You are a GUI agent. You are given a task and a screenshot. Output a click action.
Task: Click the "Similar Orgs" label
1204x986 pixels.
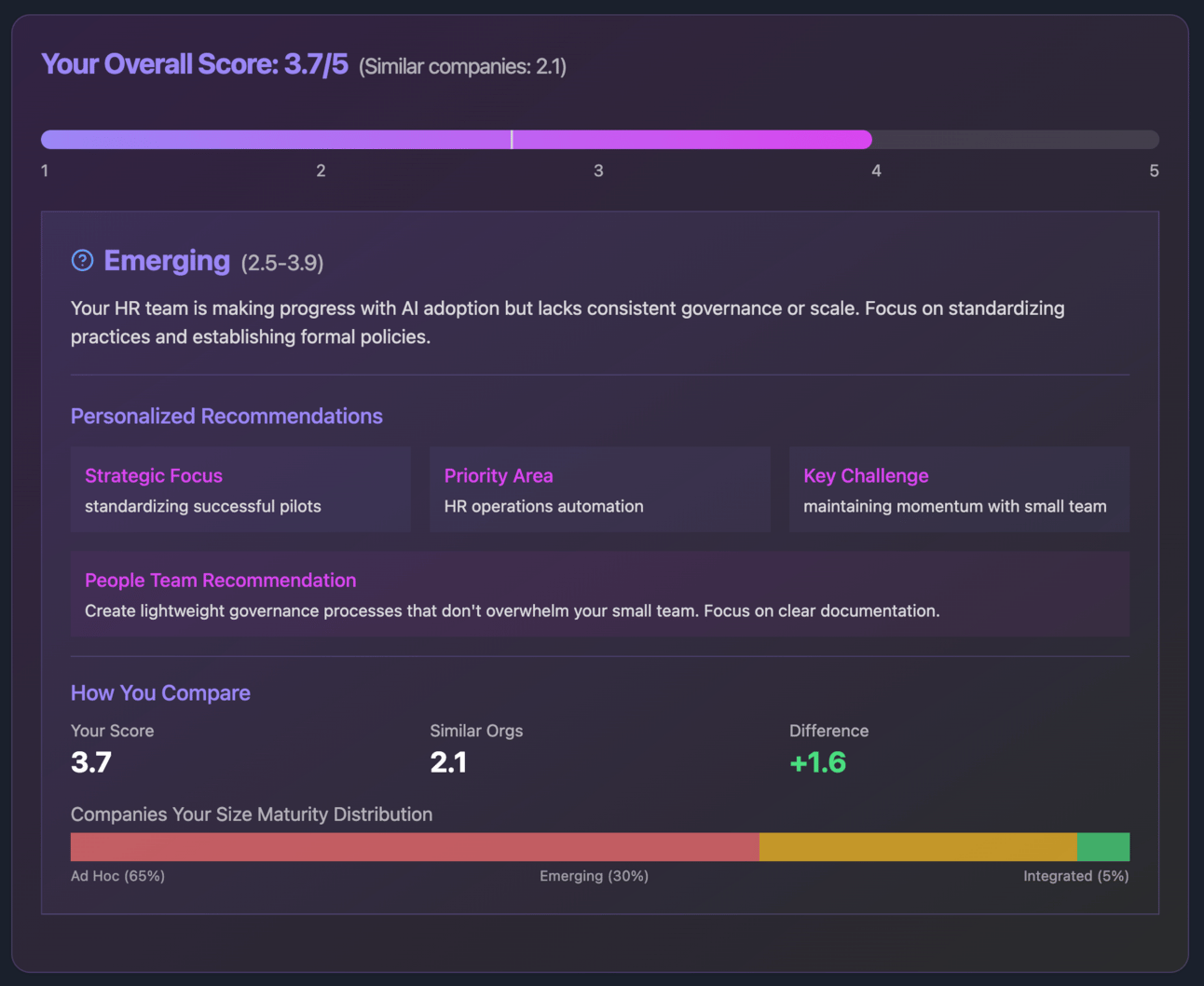click(x=476, y=731)
